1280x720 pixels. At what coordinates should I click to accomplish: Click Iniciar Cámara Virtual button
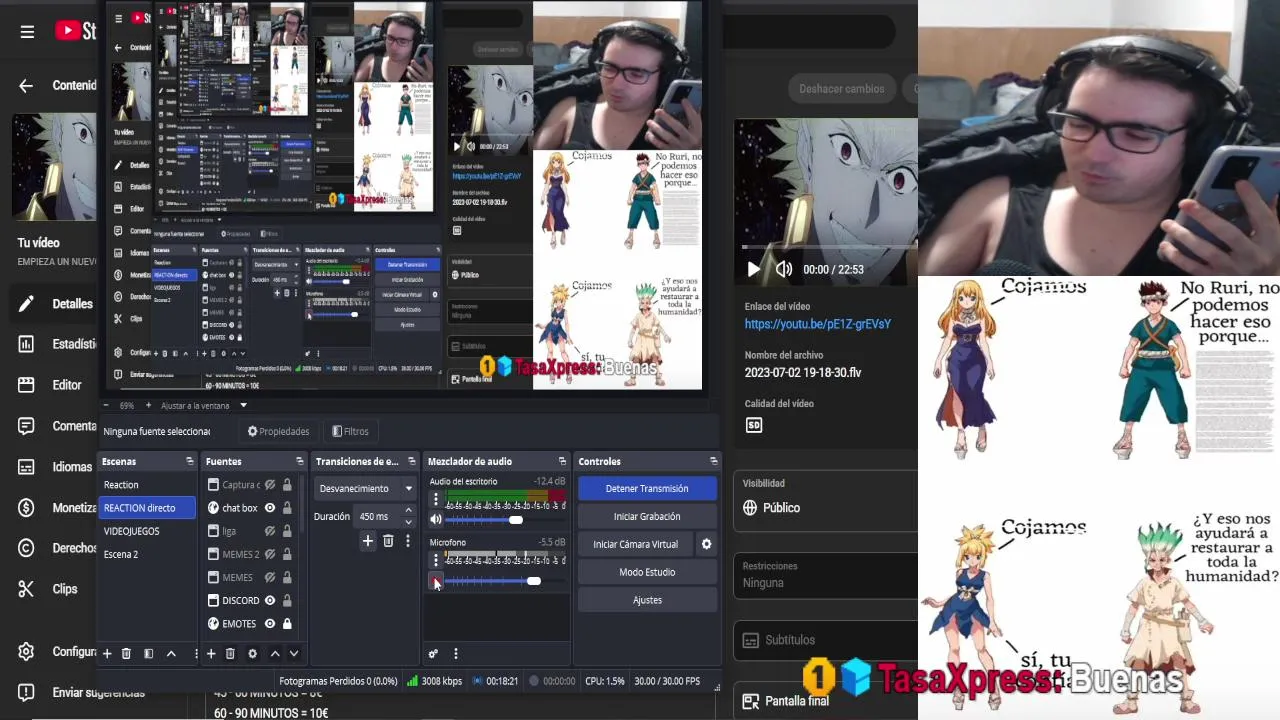pyautogui.click(x=635, y=544)
